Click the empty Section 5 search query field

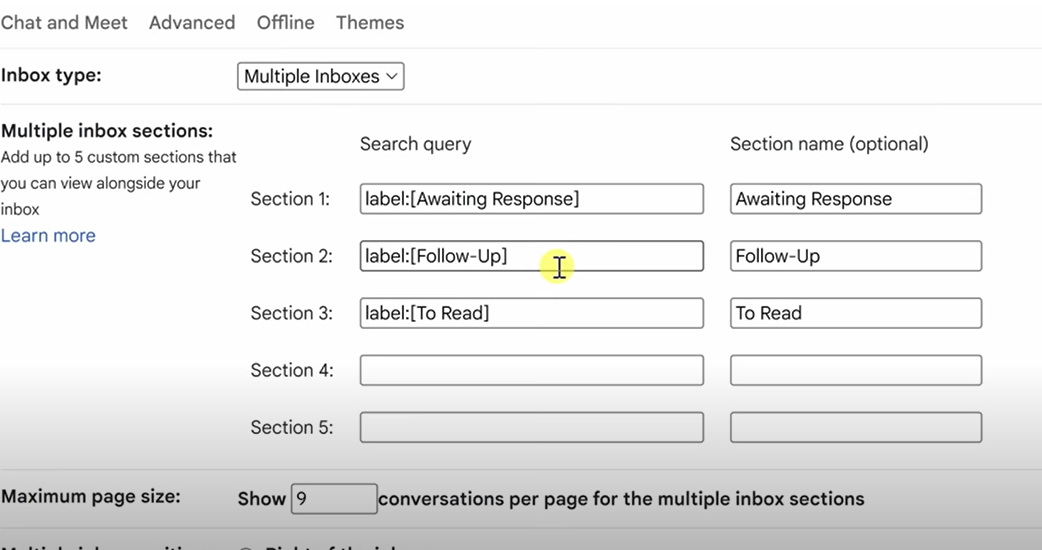click(x=531, y=427)
